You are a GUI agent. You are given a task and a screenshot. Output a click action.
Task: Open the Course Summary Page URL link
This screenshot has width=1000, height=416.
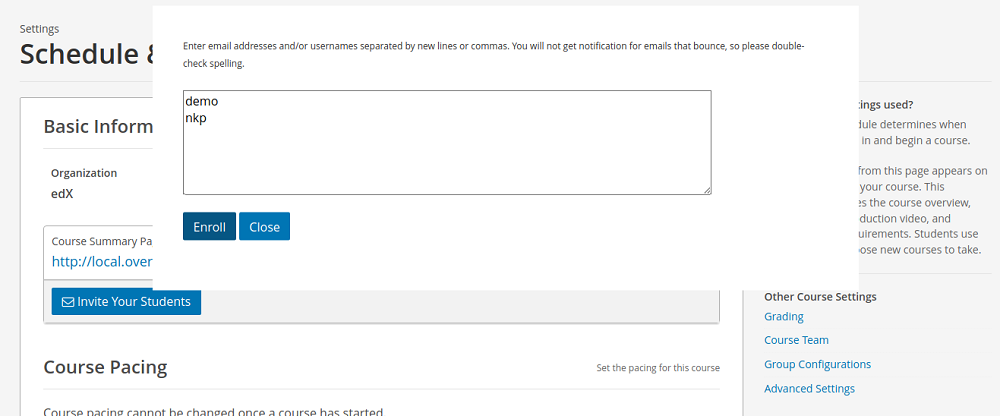click(x=102, y=262)
